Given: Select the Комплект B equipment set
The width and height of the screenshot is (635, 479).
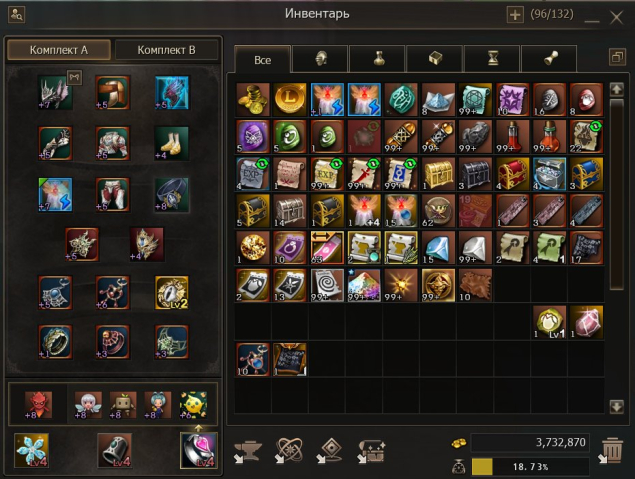Looking at the screenshot, I should [166, 50].
